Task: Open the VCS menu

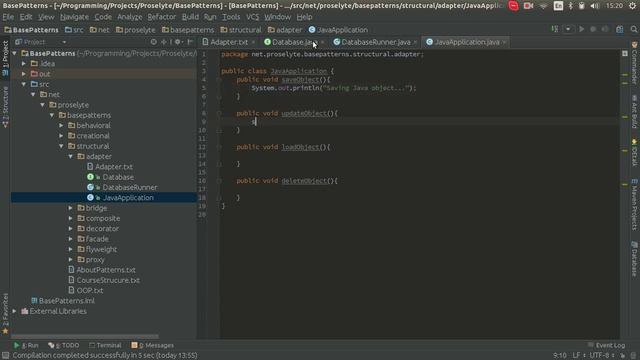Action: point(252,17)
